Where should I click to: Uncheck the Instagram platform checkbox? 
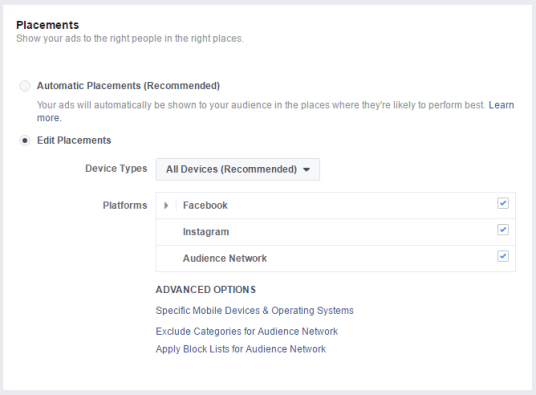(503, 230)
